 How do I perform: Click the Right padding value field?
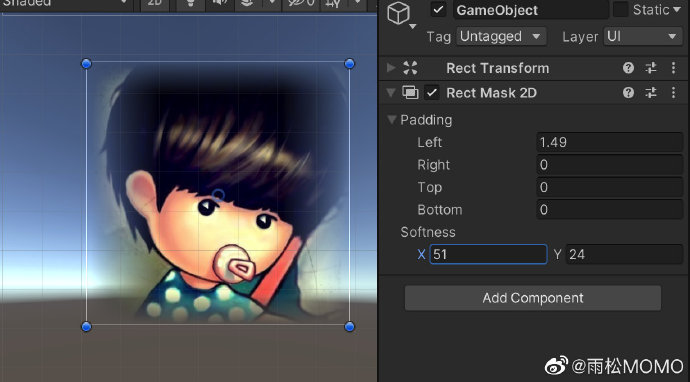pyautogui.click(x=609, y=165)
